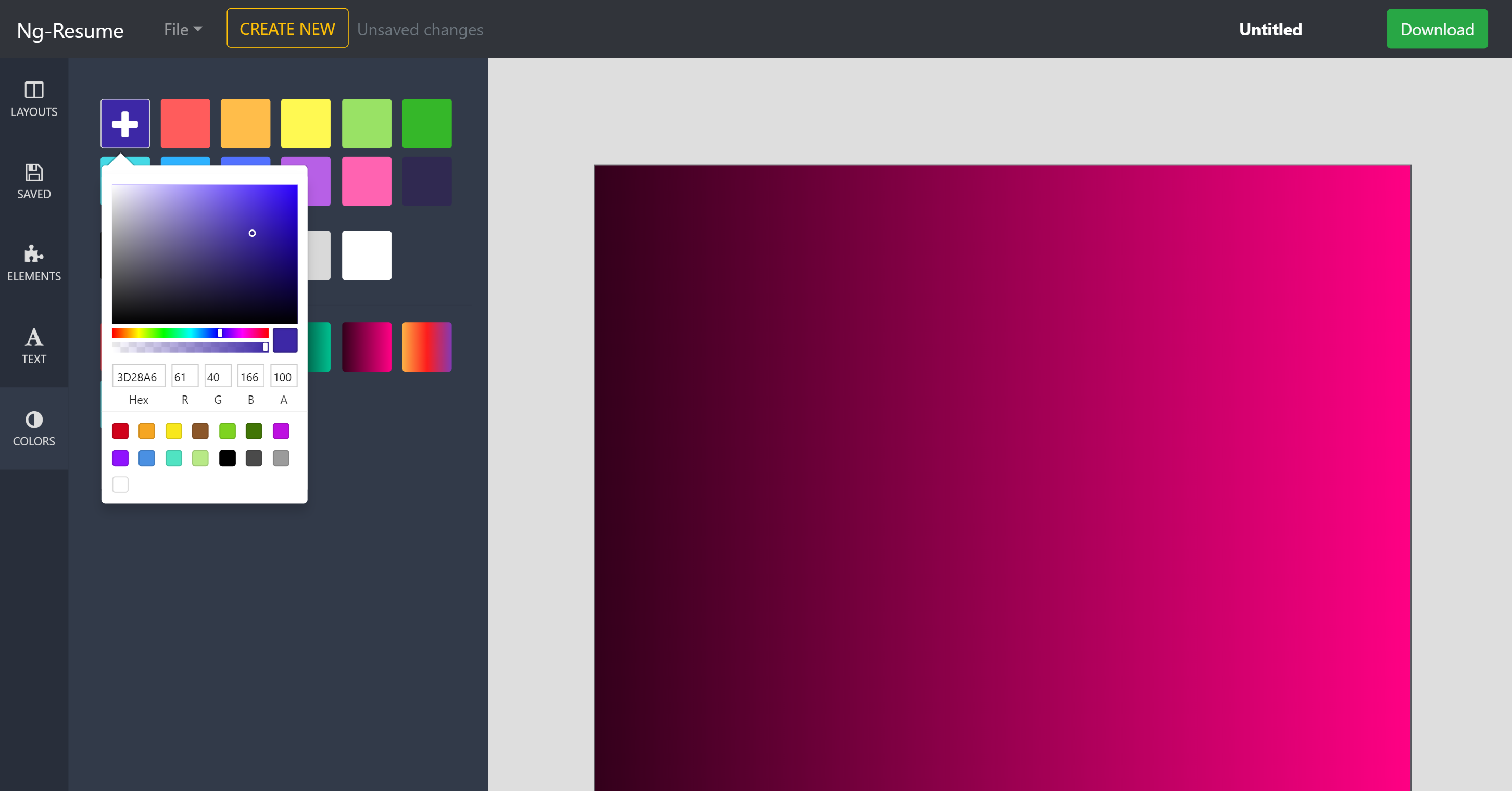Screen dimensions: 1512x791
Task: Click the alpha transparency slider
Action: tap(188, 348)
